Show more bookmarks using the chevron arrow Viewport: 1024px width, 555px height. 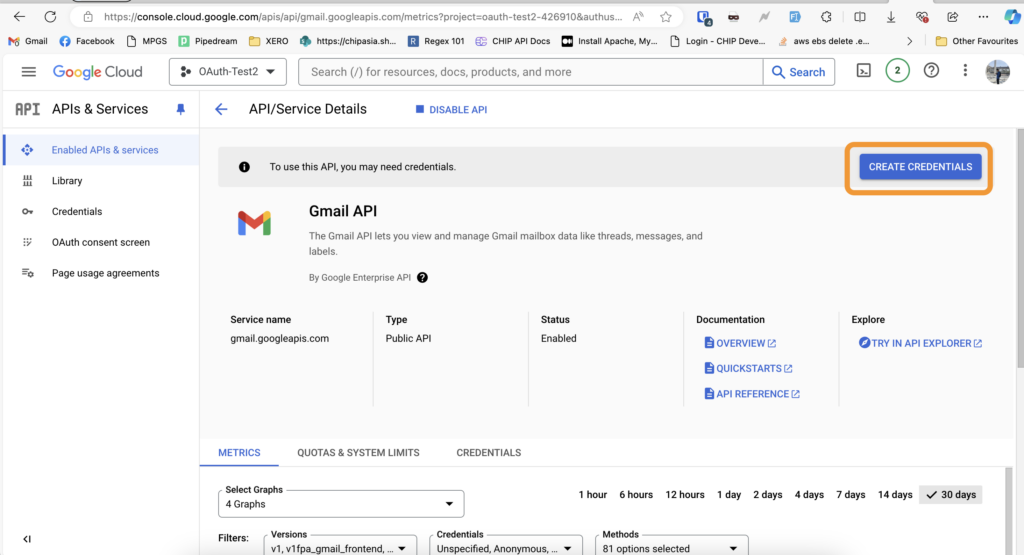pyautogui.click(x=909, y=41)
